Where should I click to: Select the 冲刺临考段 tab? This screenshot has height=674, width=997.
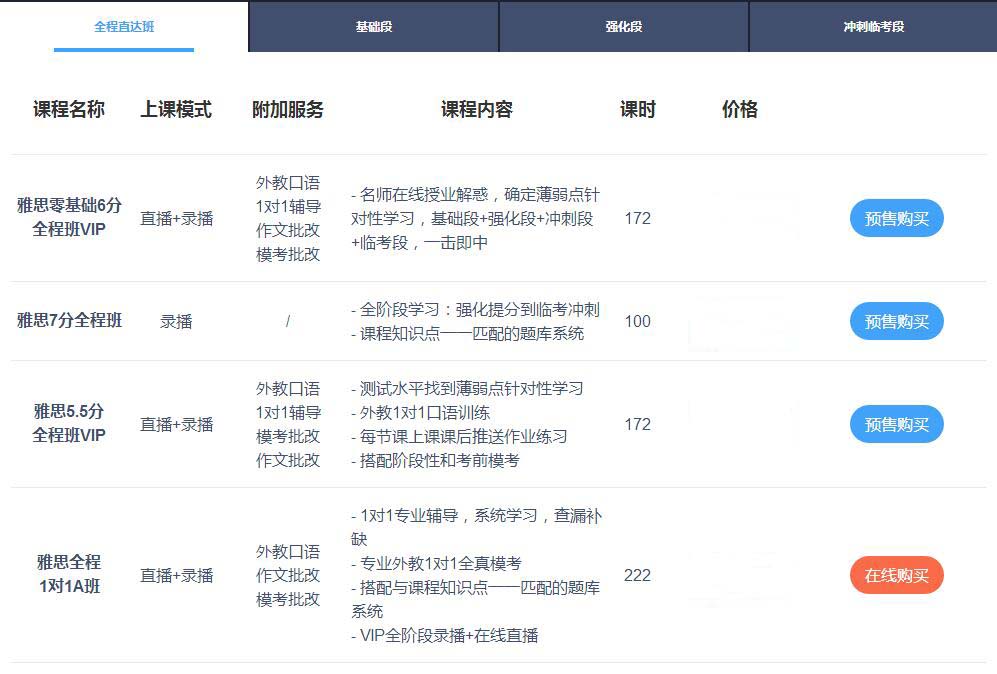872,27
